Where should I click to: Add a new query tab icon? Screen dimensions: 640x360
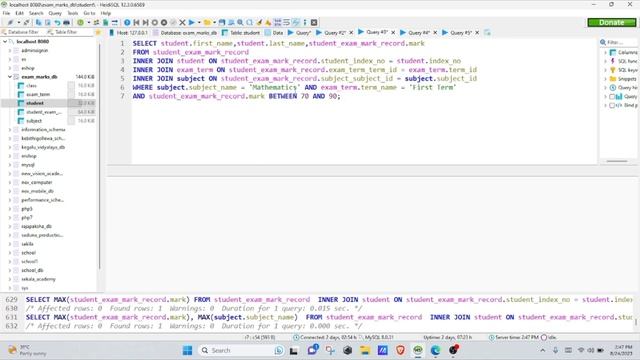487,32
